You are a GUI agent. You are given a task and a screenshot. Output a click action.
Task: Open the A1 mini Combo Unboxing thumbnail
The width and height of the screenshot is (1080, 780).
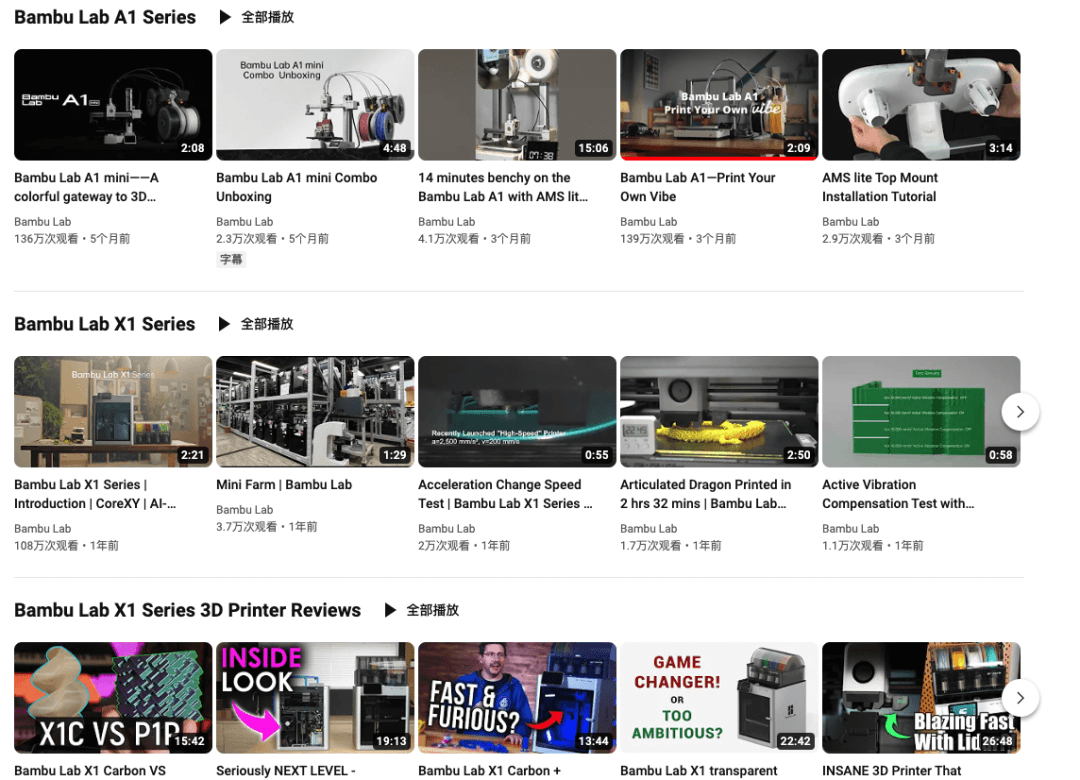pyautogui.click(x=315, y=105)
